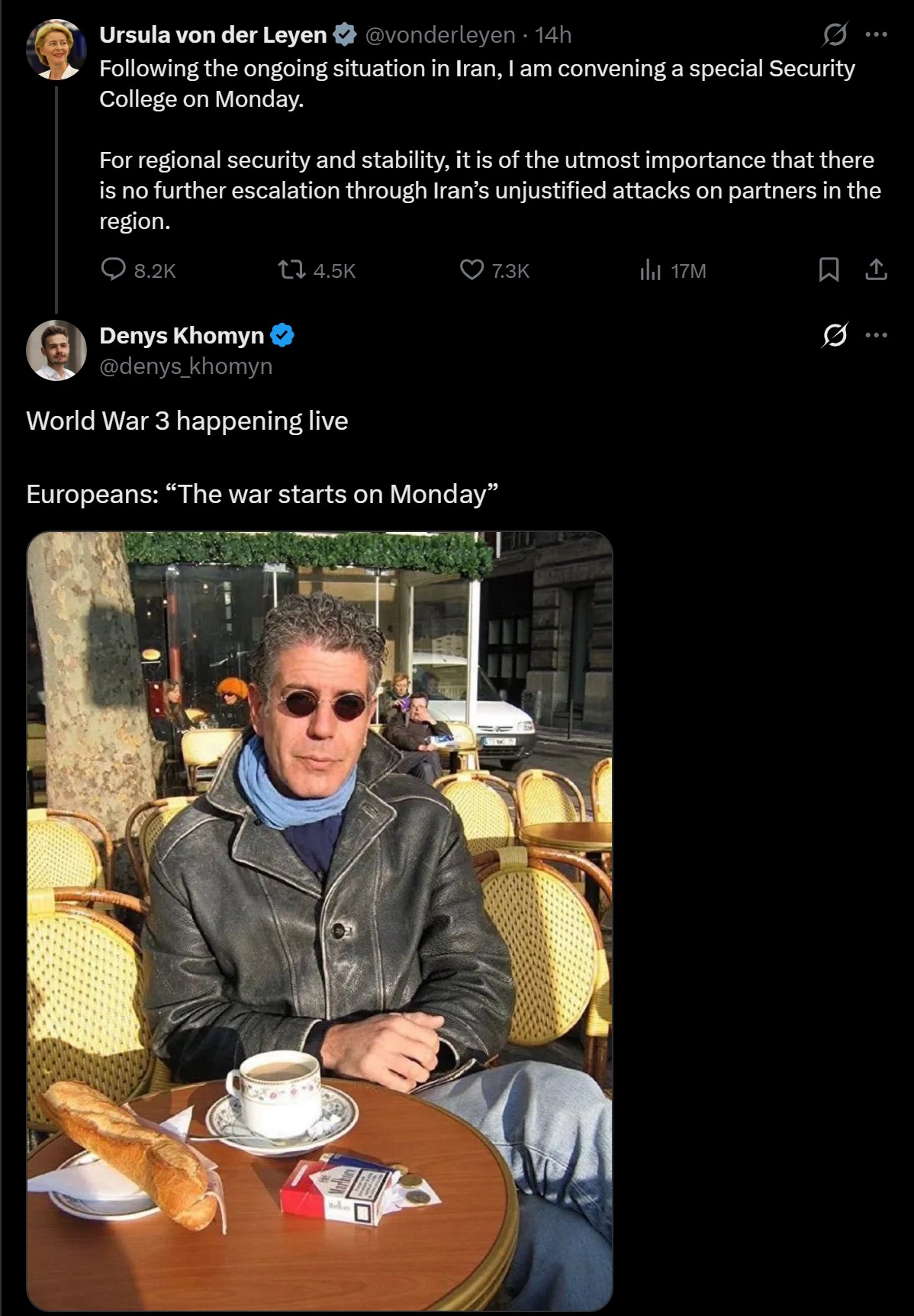Open Ursula von der Leyen's profile picture
This screenshot has width=914, height=1316.
(x=56, y=50)
